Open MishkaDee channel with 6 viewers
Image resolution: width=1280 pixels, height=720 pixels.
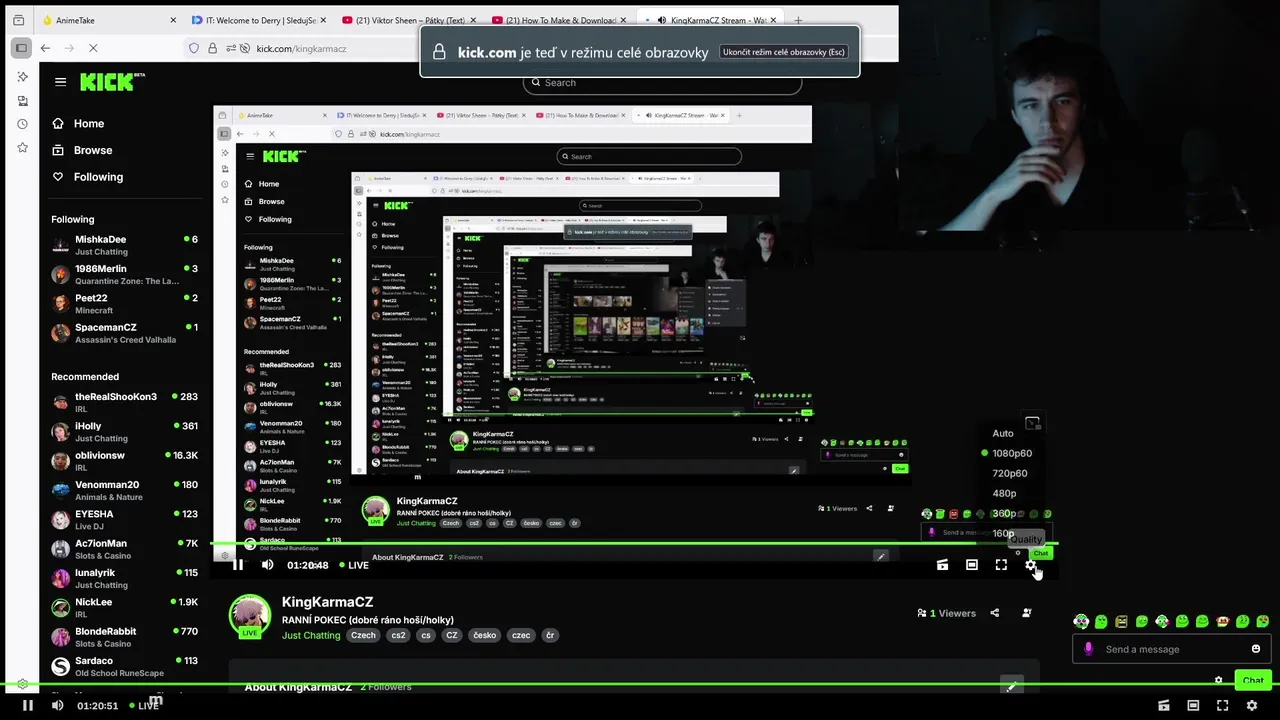click(125, 245)
